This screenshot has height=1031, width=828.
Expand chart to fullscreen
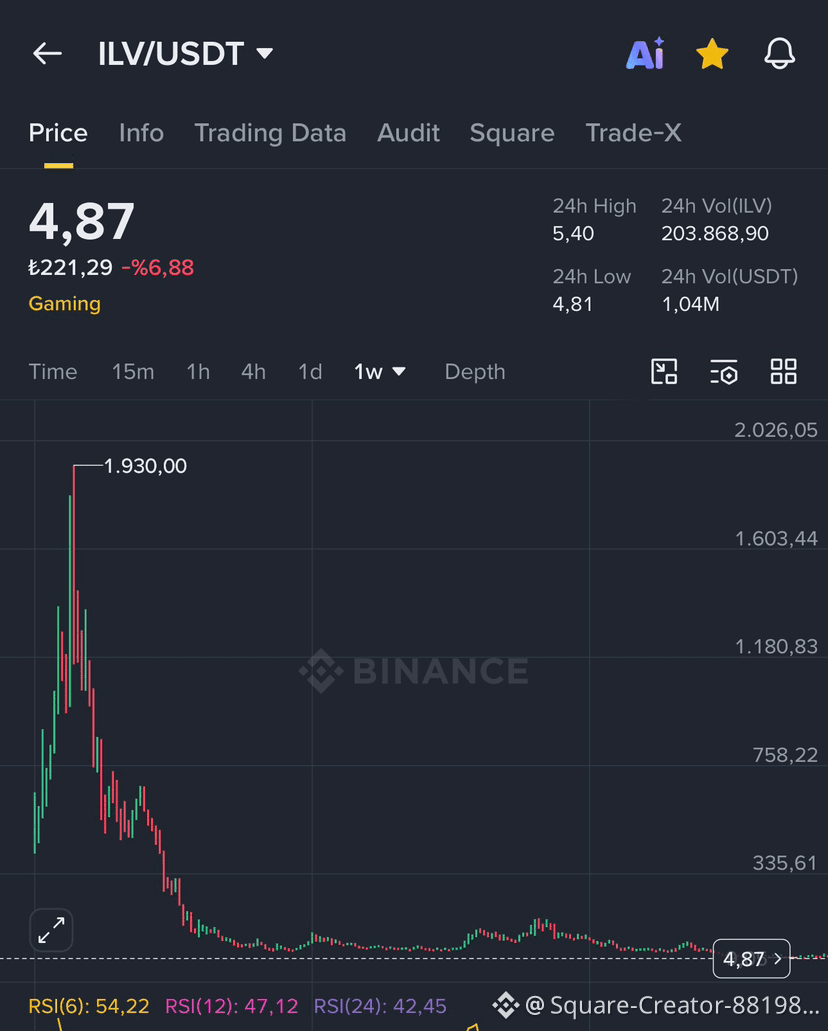(x=51, y=930)
